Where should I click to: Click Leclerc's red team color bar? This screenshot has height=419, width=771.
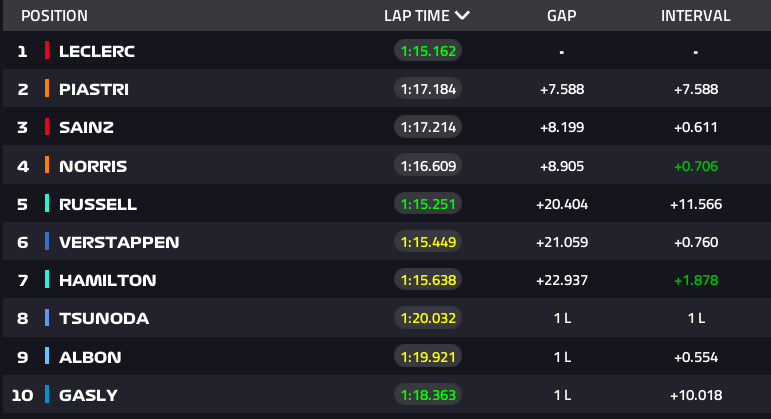click(x=47, y=51)
